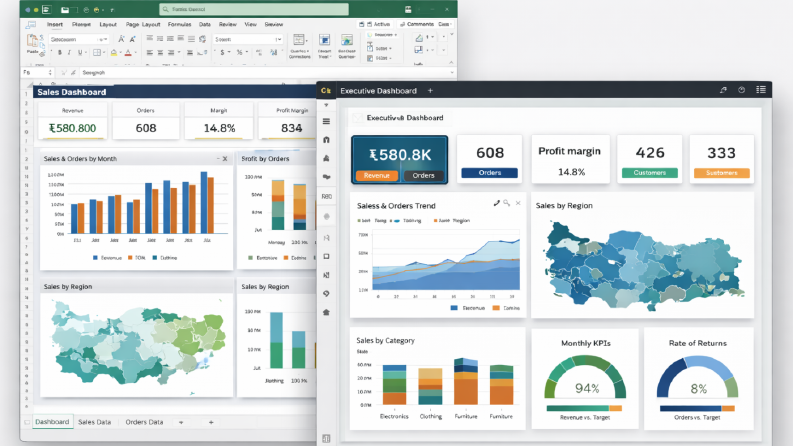Close the Sales & Orders by Month chart
Viewport: 793px width, 446px height.
coord(225,159)
